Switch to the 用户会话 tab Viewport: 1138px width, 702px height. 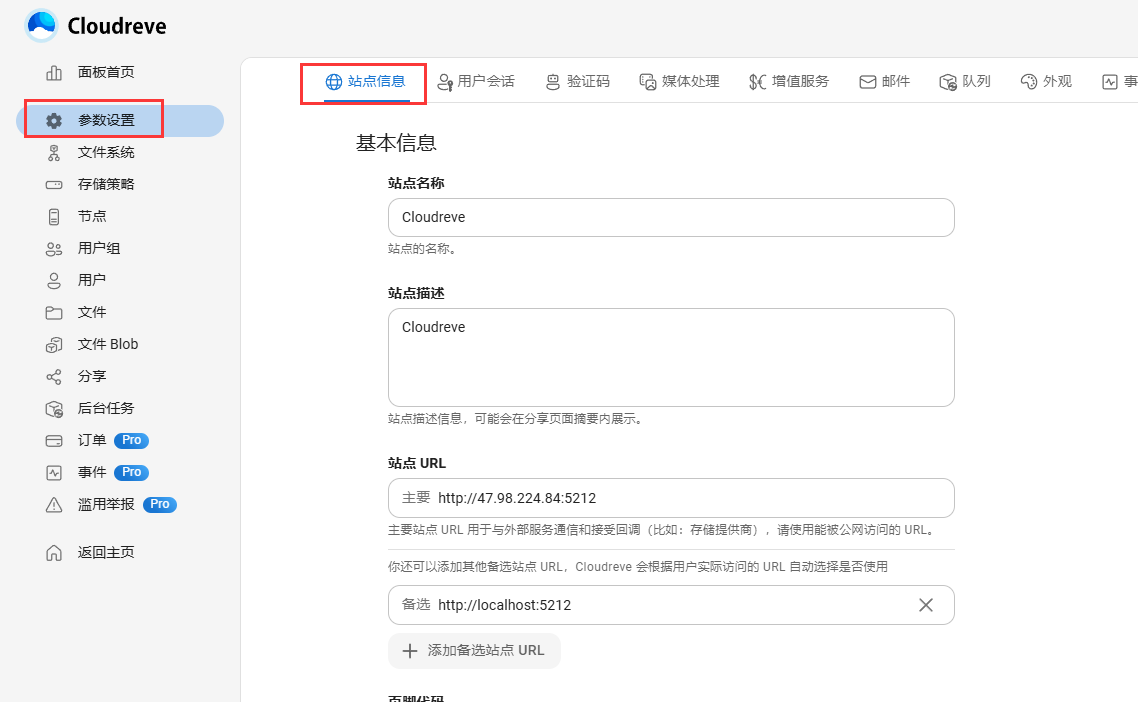pos(476,81)
